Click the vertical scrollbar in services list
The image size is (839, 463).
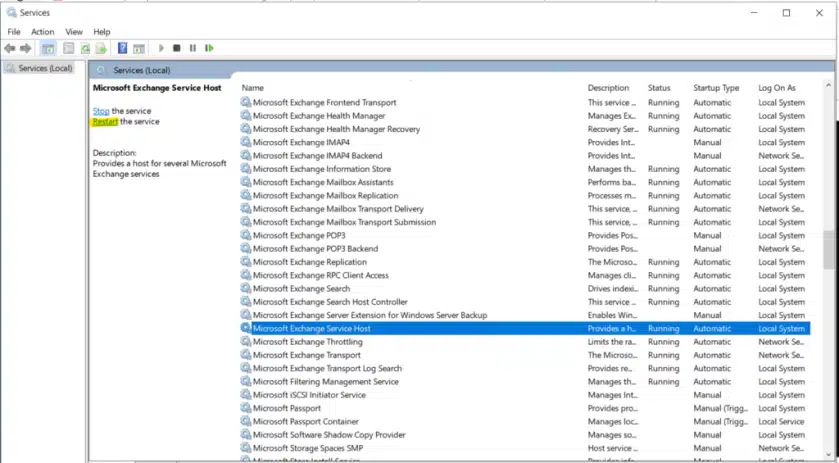click(830, 250)
